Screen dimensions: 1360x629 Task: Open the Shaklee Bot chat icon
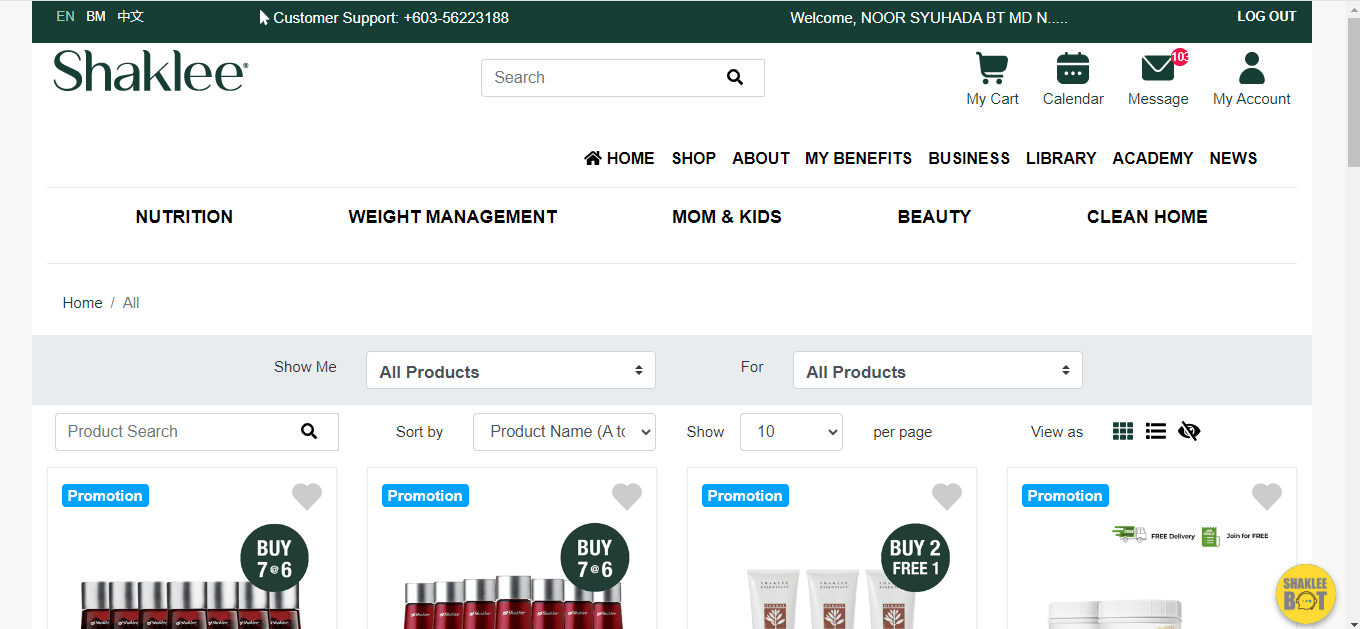coord(1306,595)
